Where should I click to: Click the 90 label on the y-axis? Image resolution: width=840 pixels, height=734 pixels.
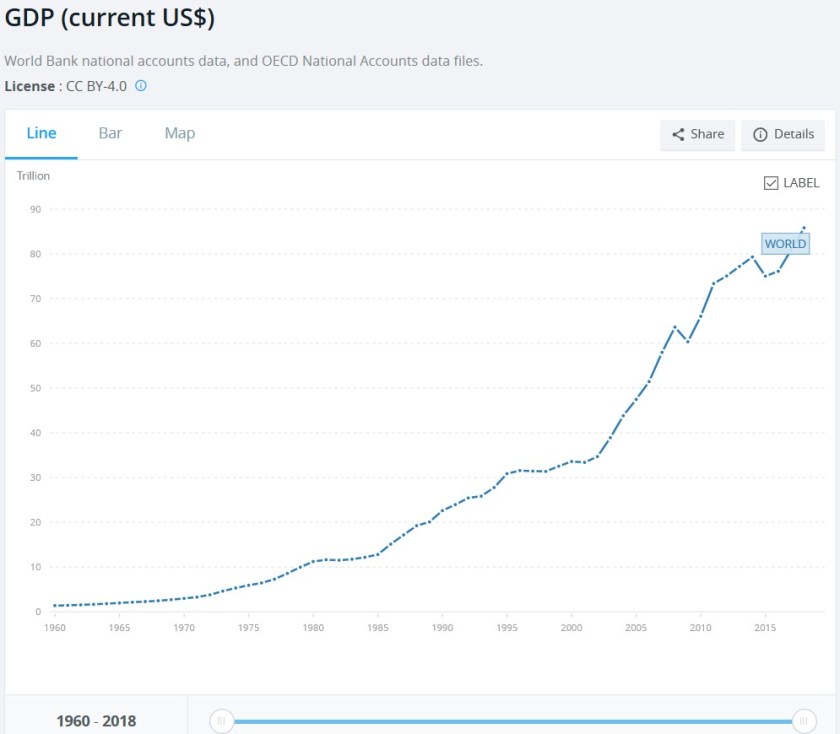coord(35,209)
